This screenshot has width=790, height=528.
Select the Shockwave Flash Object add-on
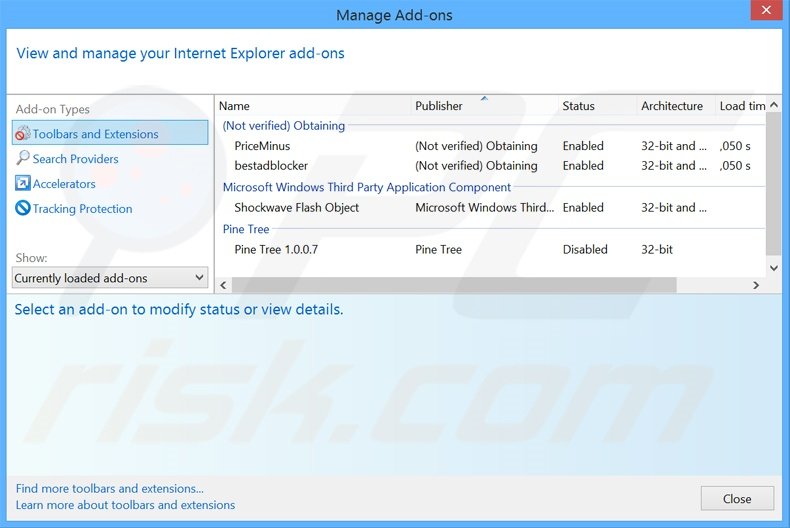point(491,207)
